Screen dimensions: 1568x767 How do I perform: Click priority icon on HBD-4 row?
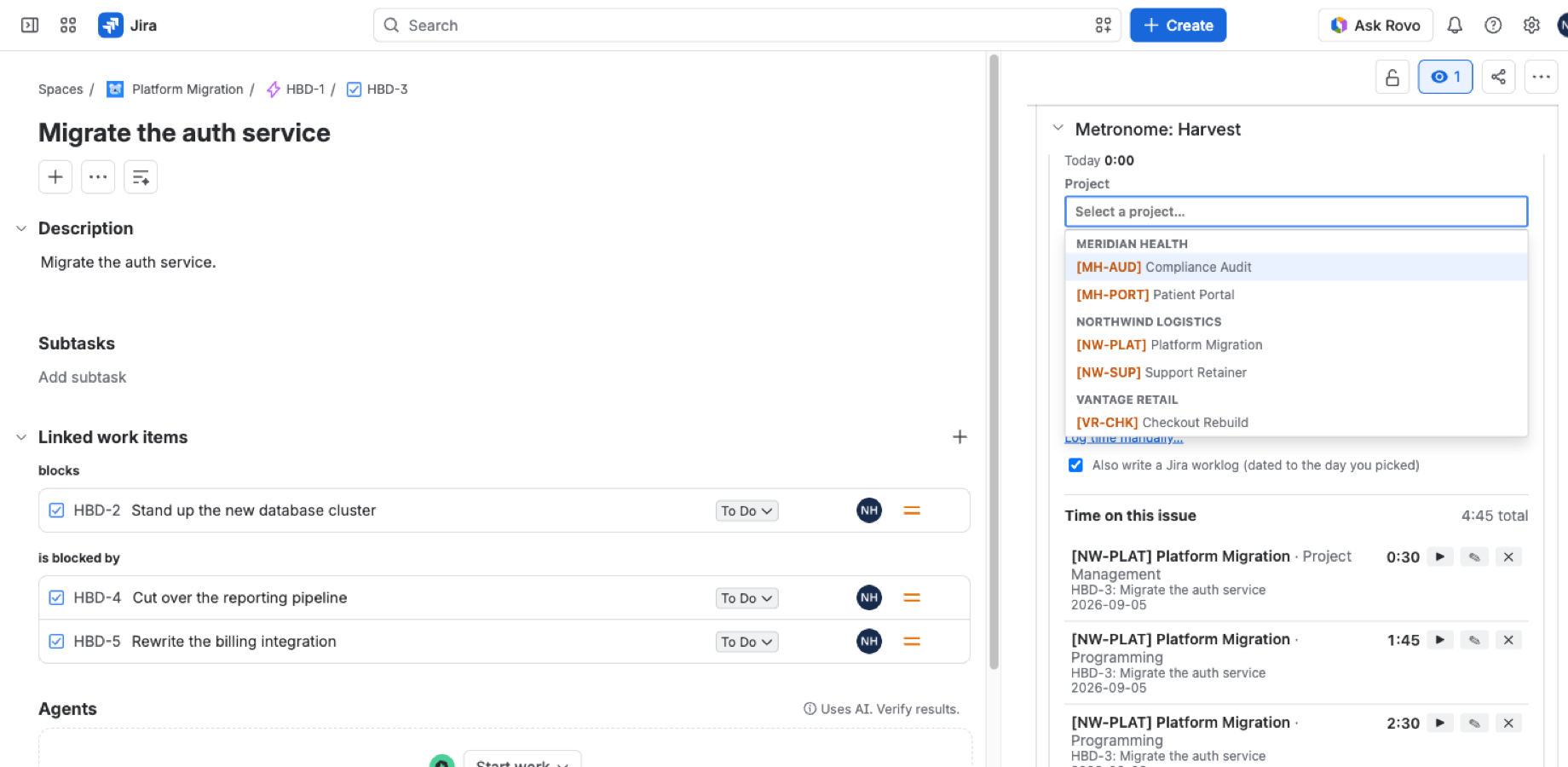point(912,597)
